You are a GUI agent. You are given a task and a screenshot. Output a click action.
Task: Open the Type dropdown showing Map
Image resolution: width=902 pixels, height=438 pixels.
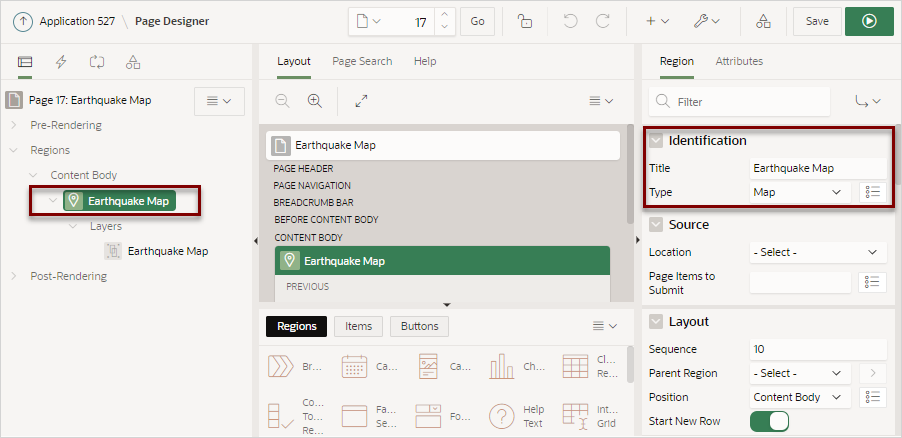800,192
